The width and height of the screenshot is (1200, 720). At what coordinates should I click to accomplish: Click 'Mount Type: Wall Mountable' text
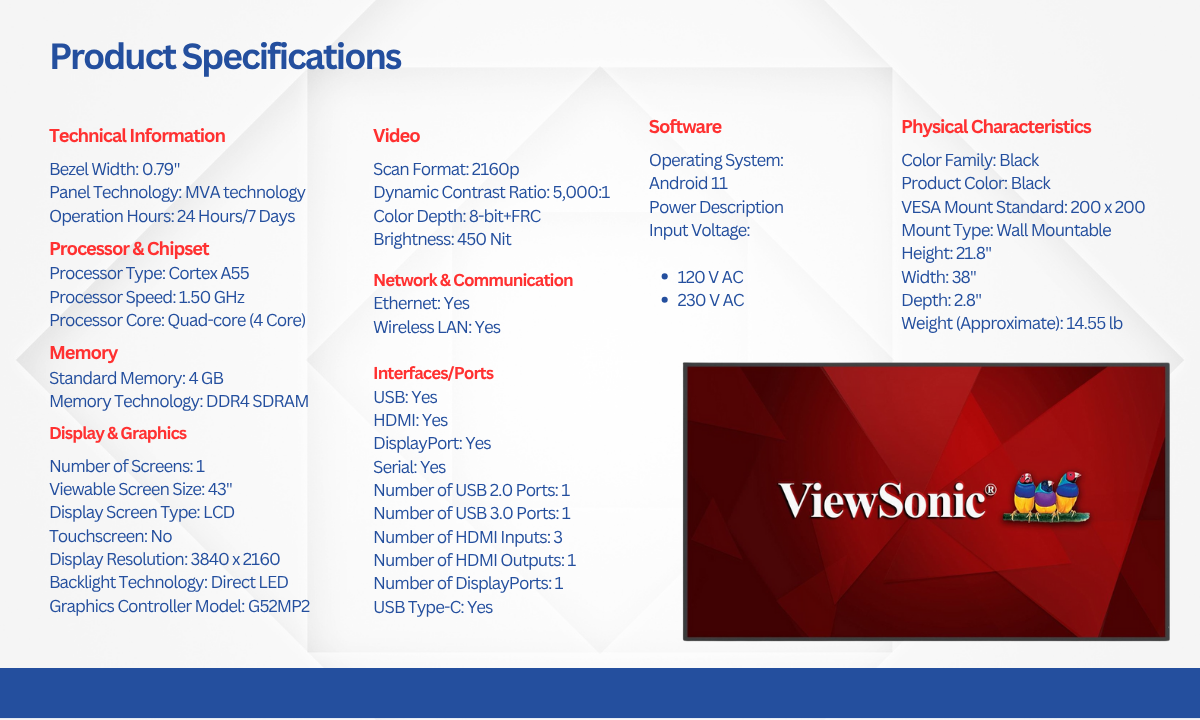click(x=1006, y=230)
